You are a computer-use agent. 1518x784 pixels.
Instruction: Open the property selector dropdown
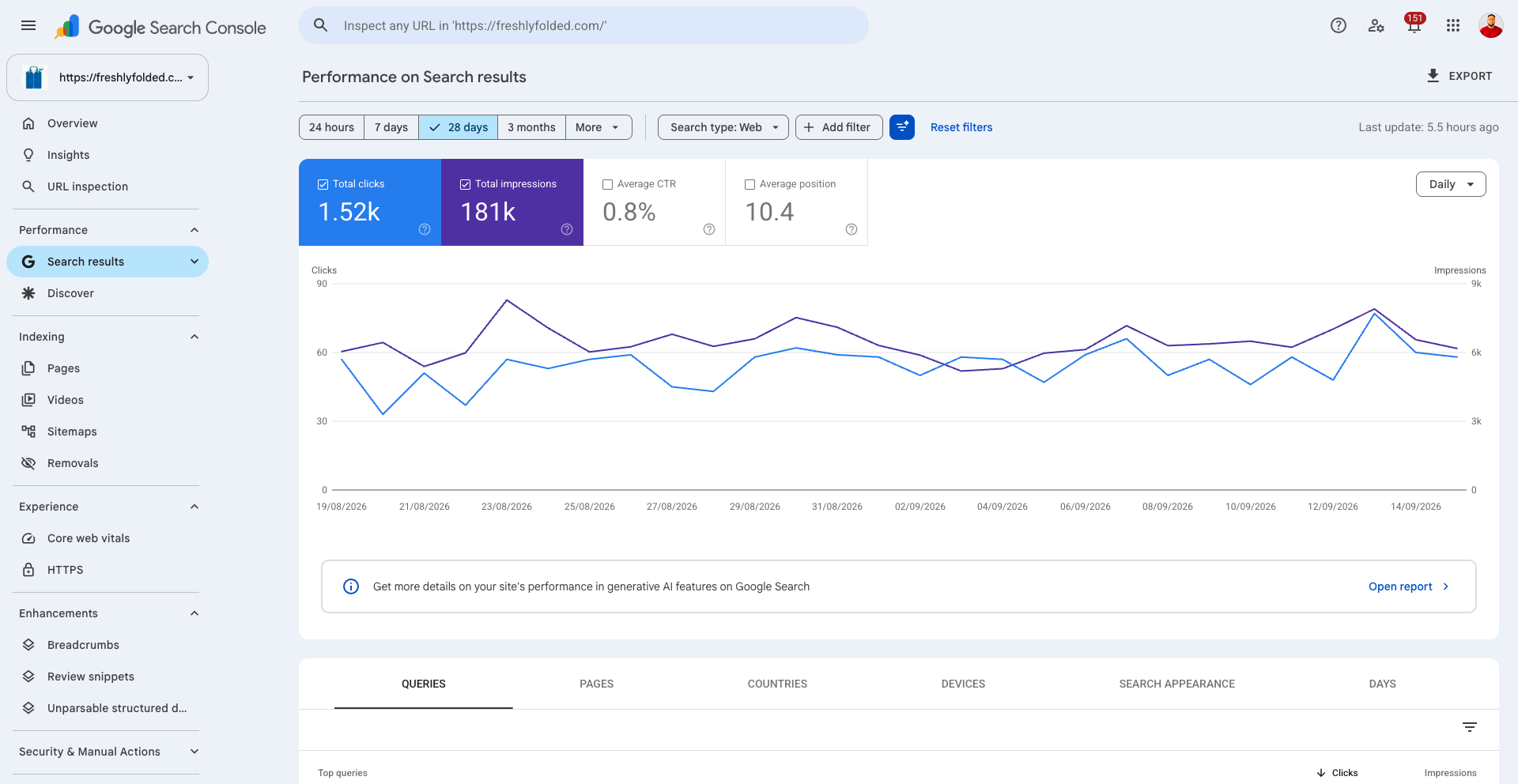point(108,77)
